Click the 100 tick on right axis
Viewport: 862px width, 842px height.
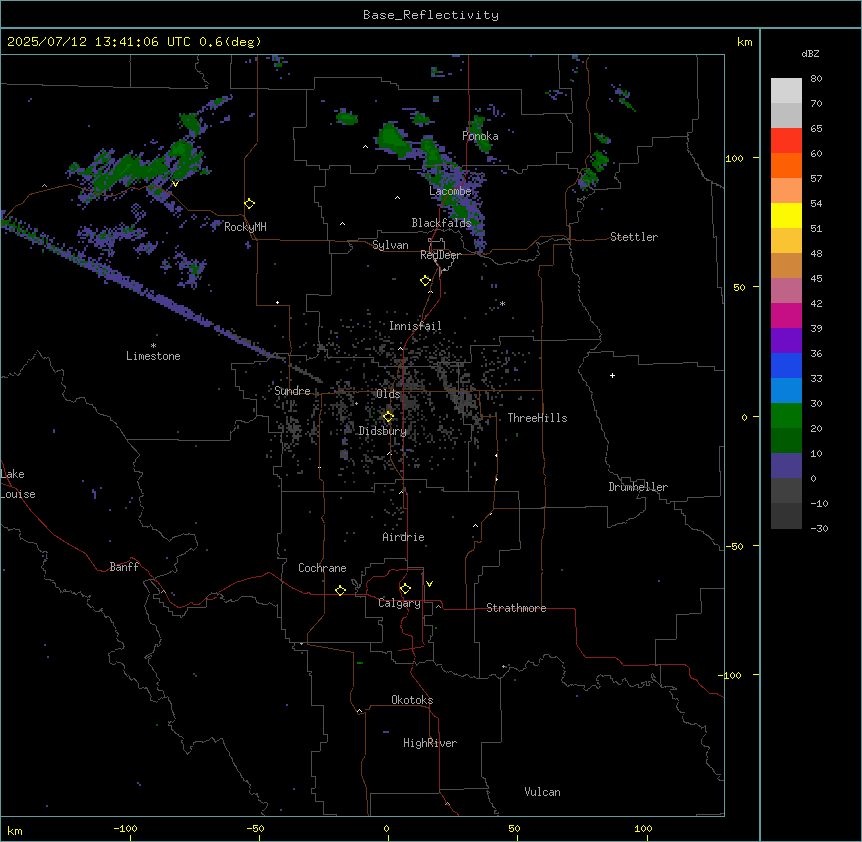(734, 158)
